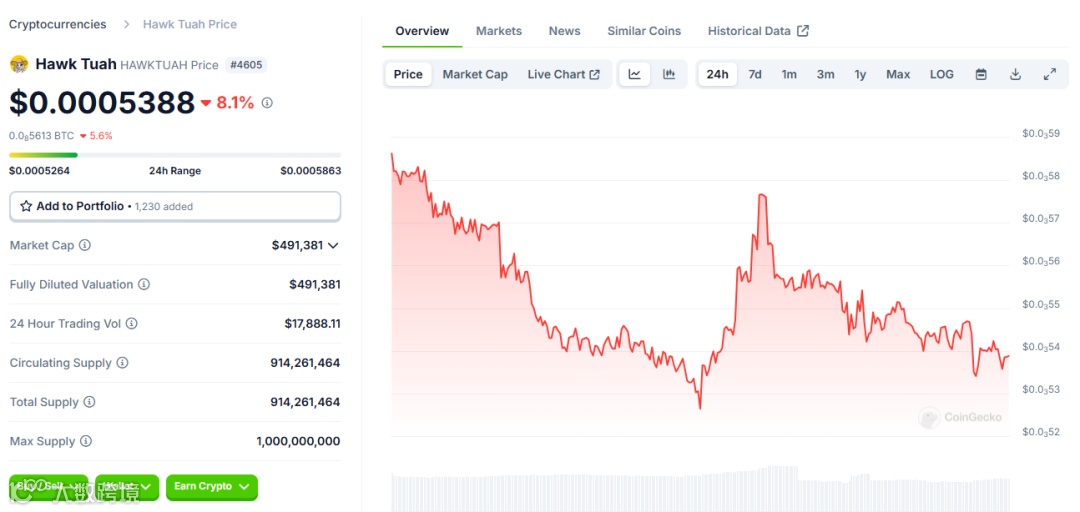Click the 5613 BTC price line

click(41, 136)
